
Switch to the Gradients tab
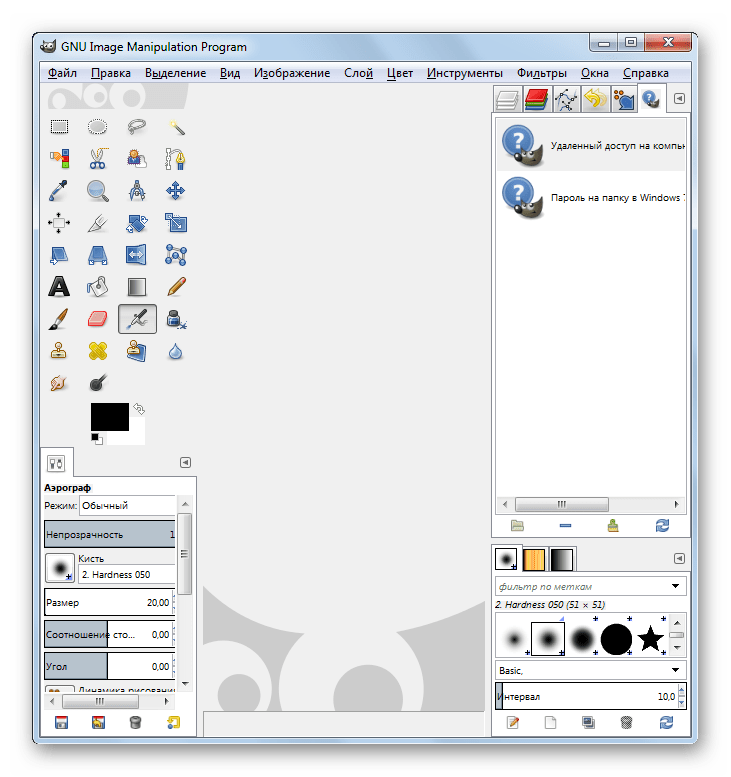pos(562,559)
